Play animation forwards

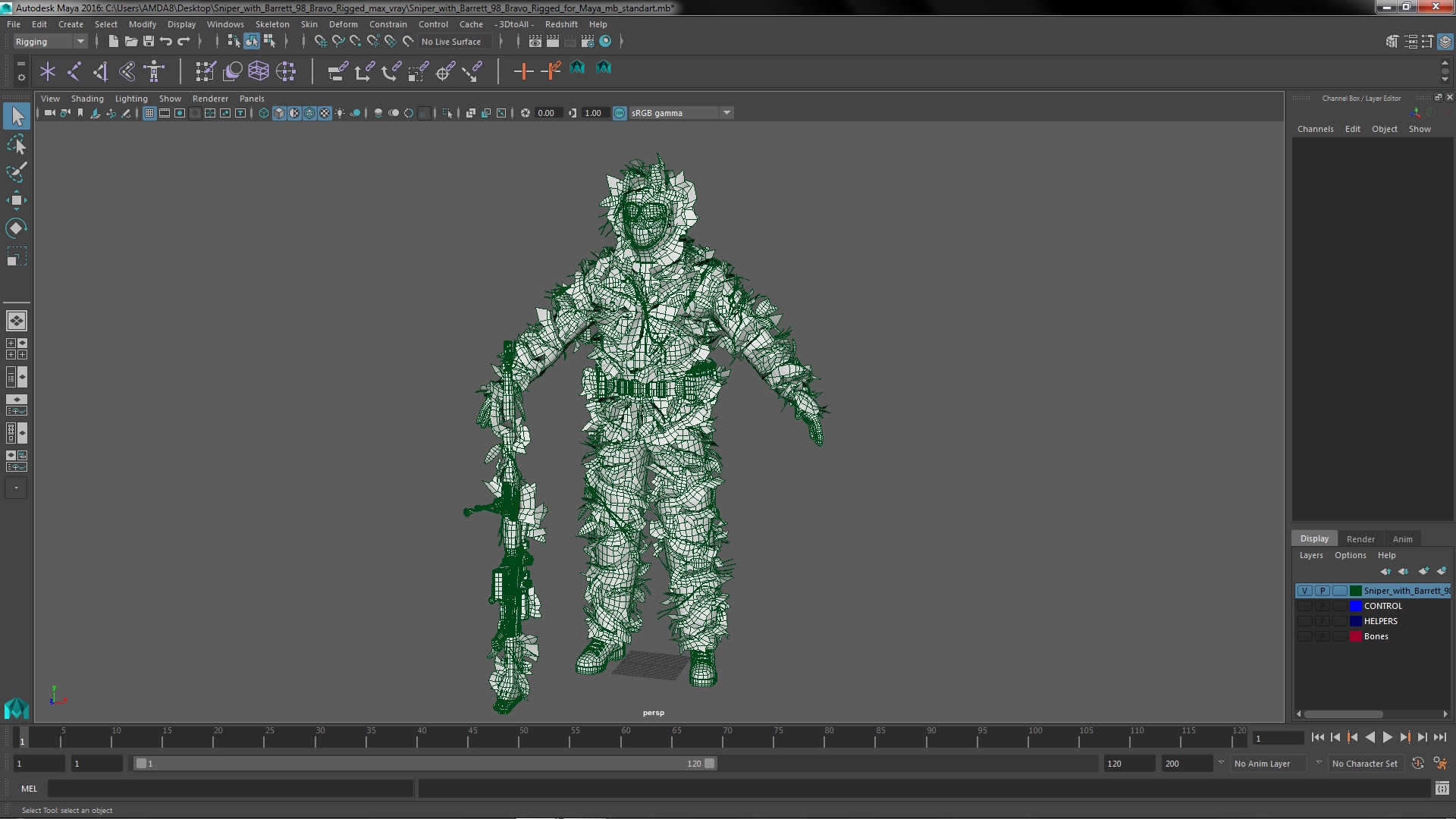(x=1387, y=737)
